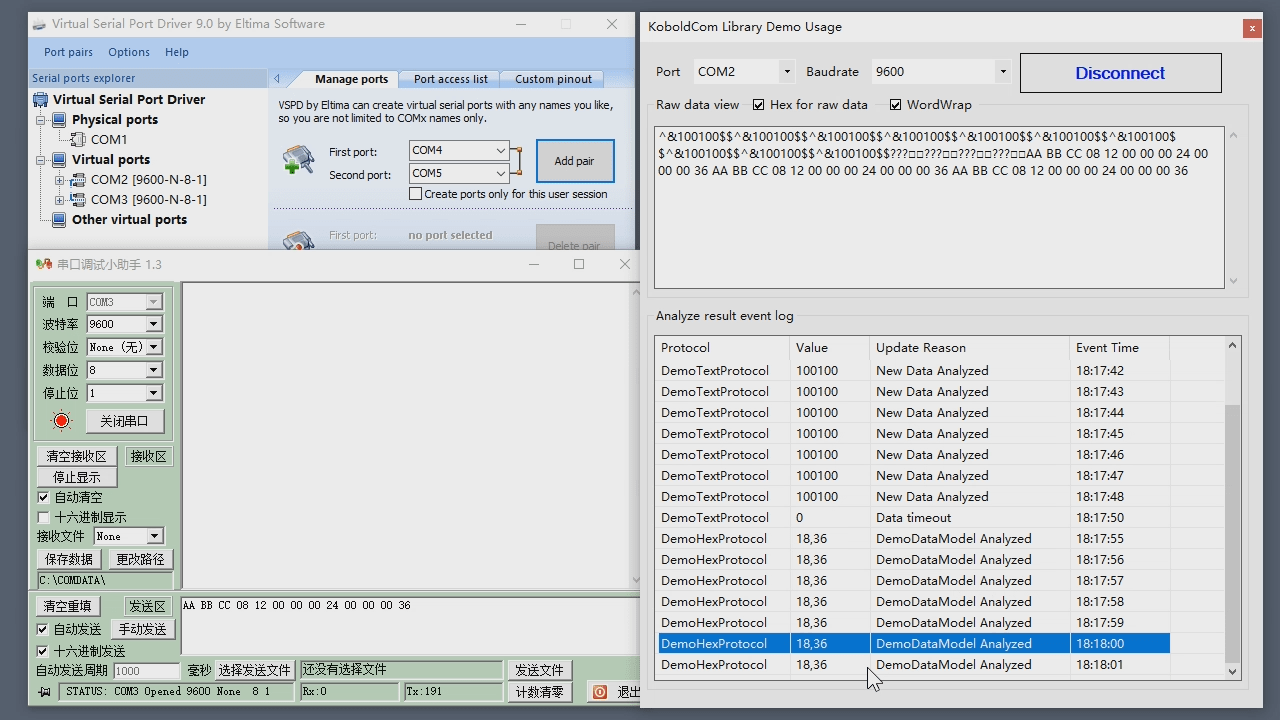The height and width of the screenshot is (720, 1280).
Task: Click the 保存数据 button
Action: coord(69,559)
